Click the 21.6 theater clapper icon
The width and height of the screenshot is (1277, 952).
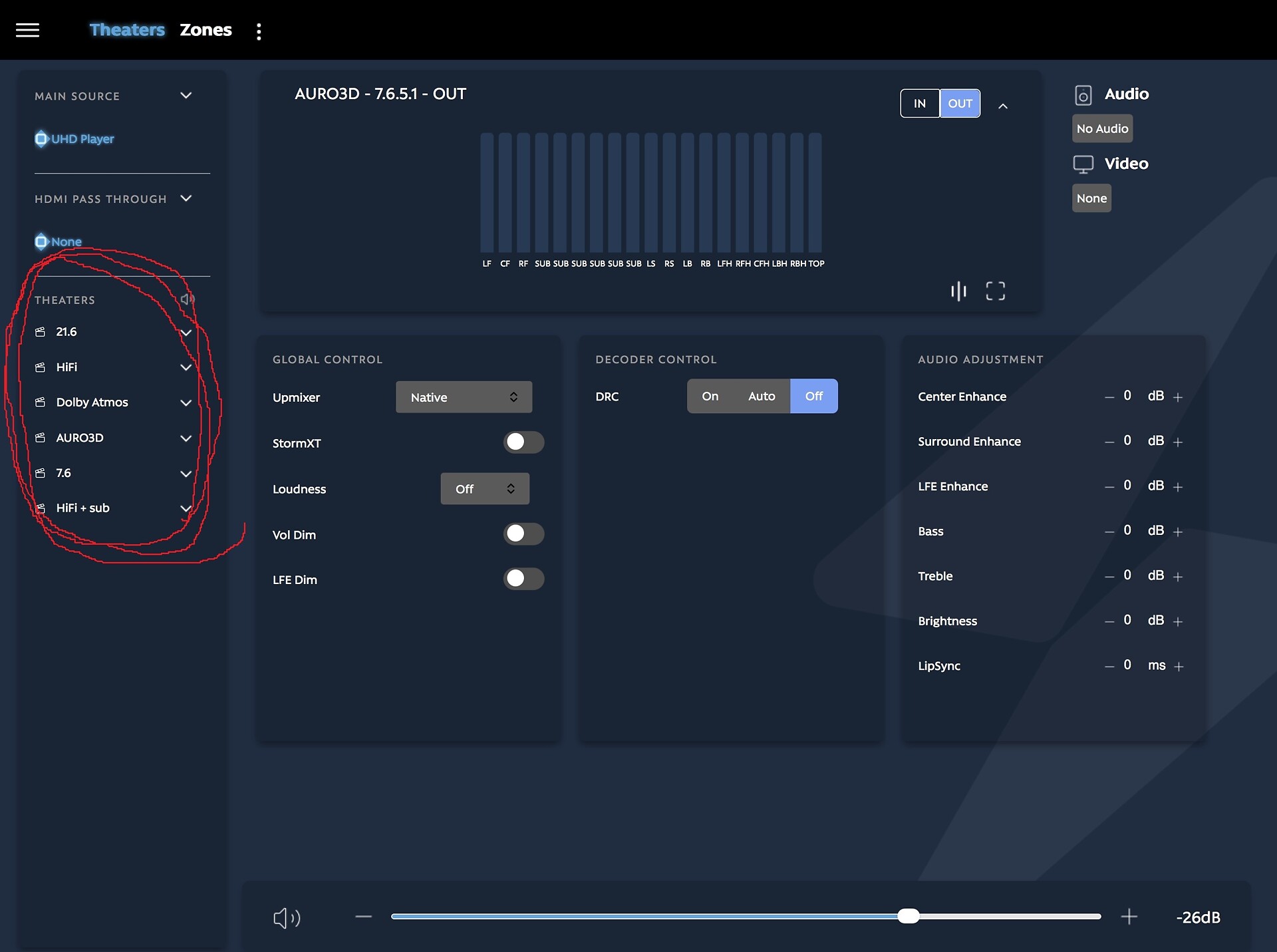41,331
